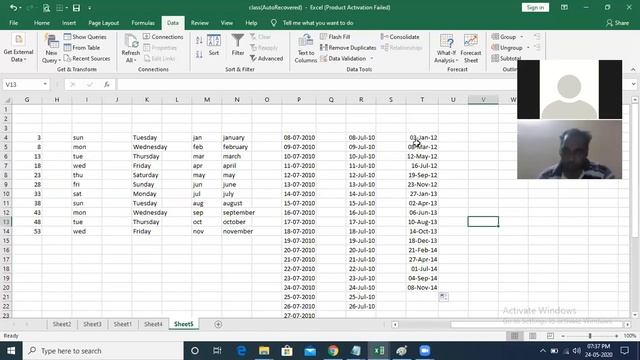Viewport: 640px width, 360px height.
Task: Click From Table
Action: tap(82, 48)
